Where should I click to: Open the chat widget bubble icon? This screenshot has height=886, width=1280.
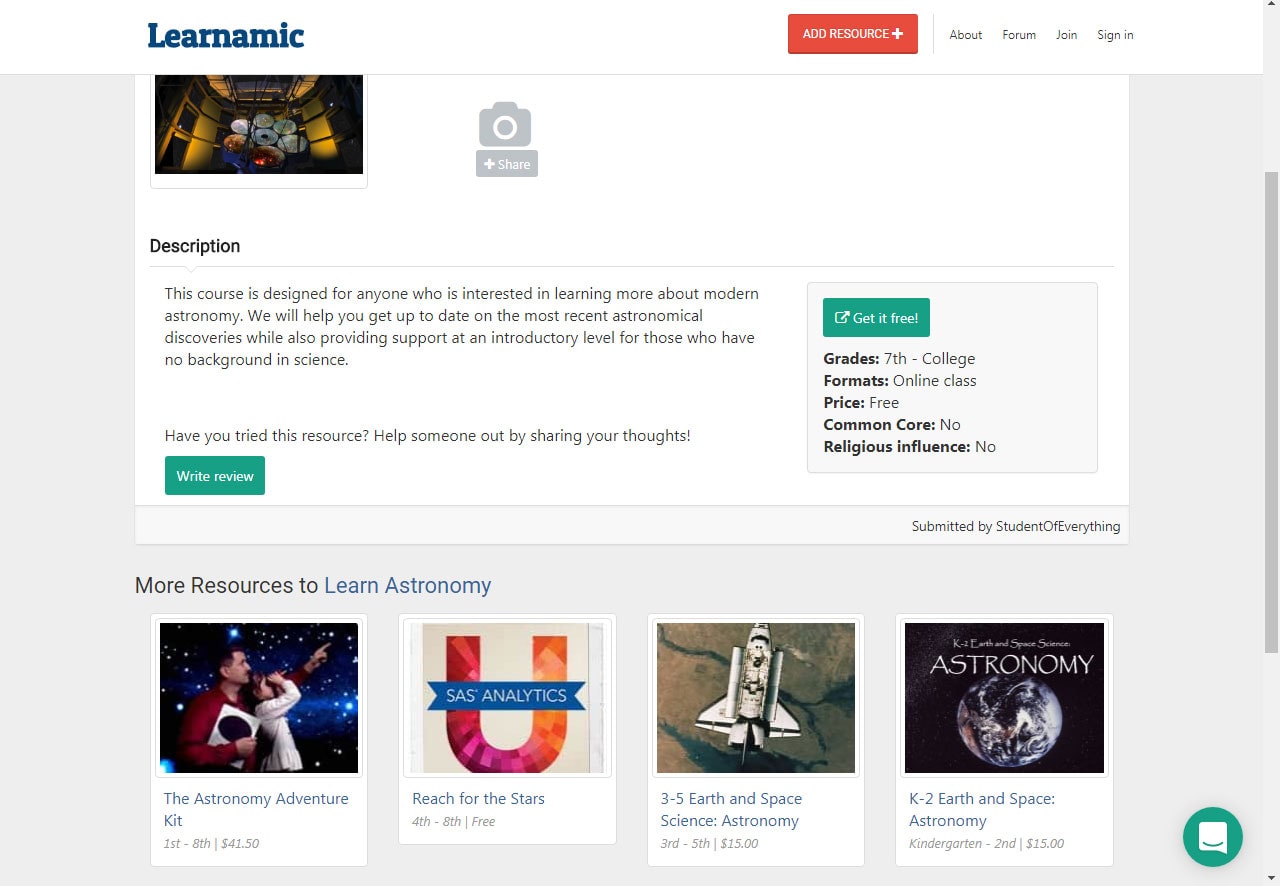click(1212, 836)
